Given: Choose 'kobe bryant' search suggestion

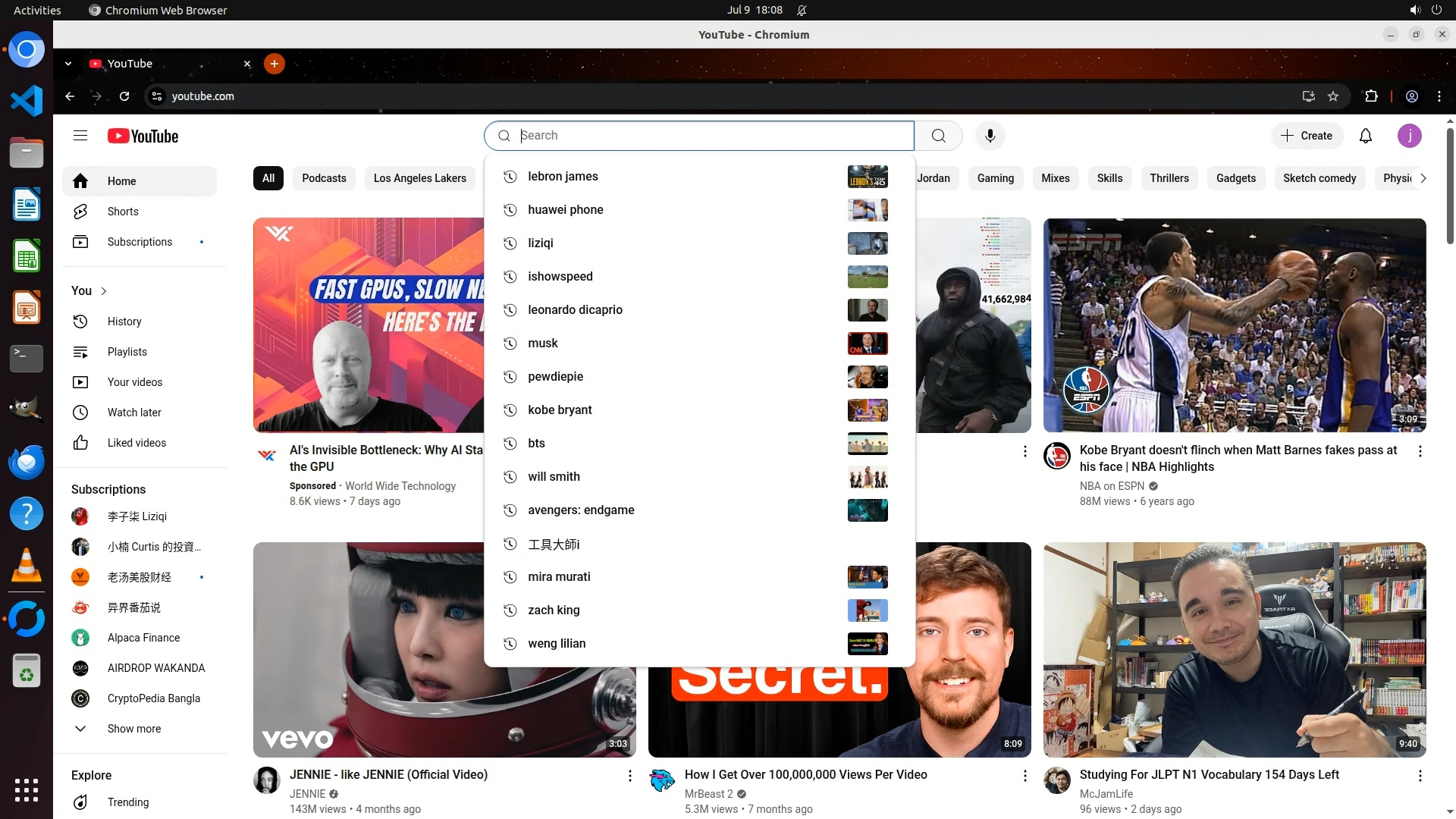Looking at the screenshot, I should click(560, 410).
